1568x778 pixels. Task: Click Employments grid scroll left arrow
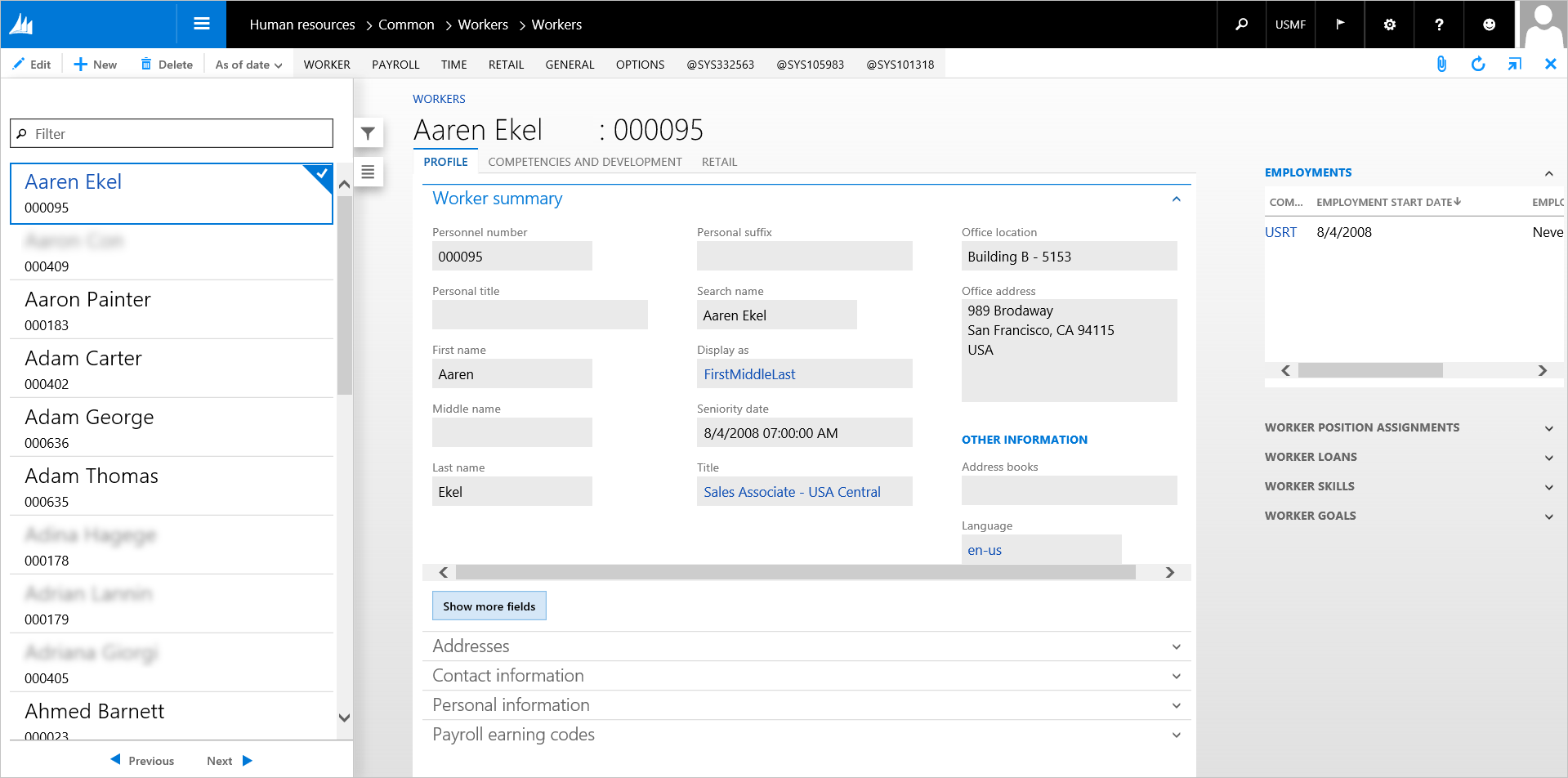1285,370
